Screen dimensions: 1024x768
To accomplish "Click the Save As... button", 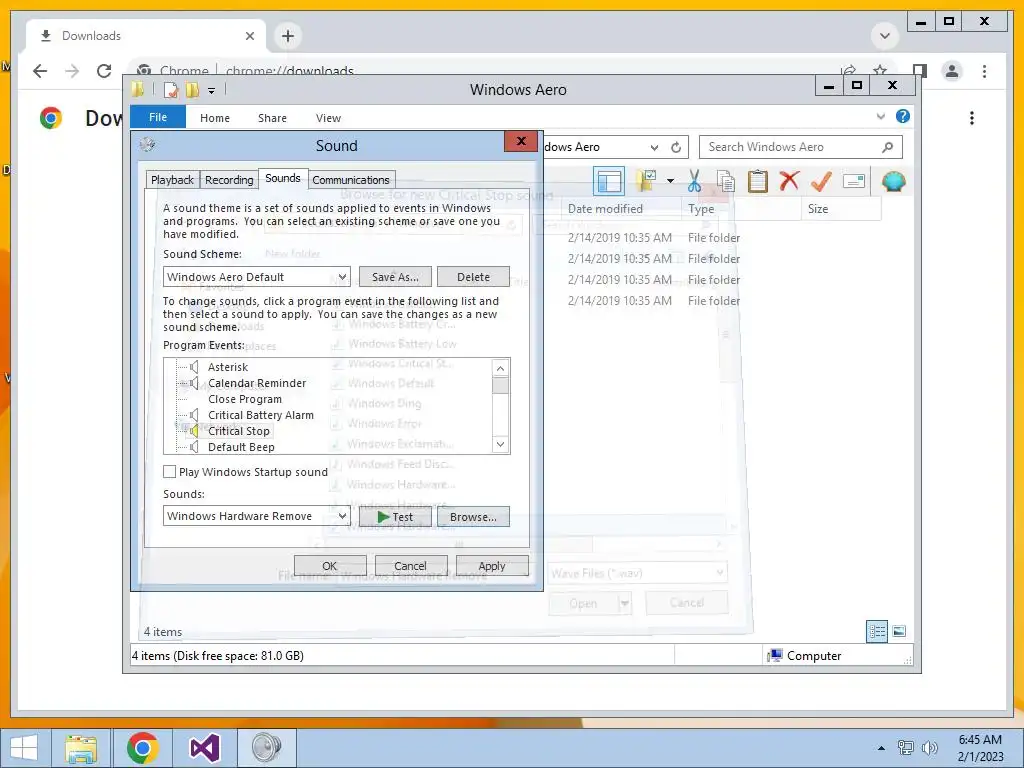I will coord(395,277).
